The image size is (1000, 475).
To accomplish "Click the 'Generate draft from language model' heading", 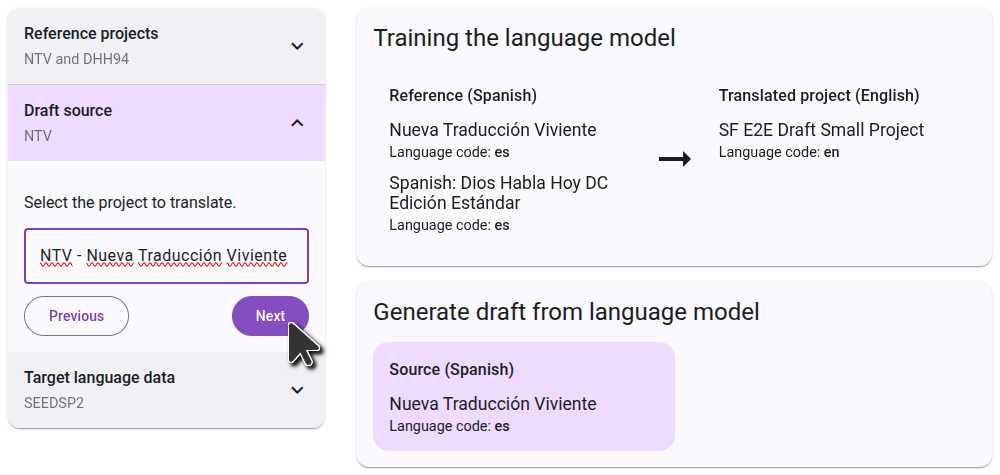I will coord(566,312).
